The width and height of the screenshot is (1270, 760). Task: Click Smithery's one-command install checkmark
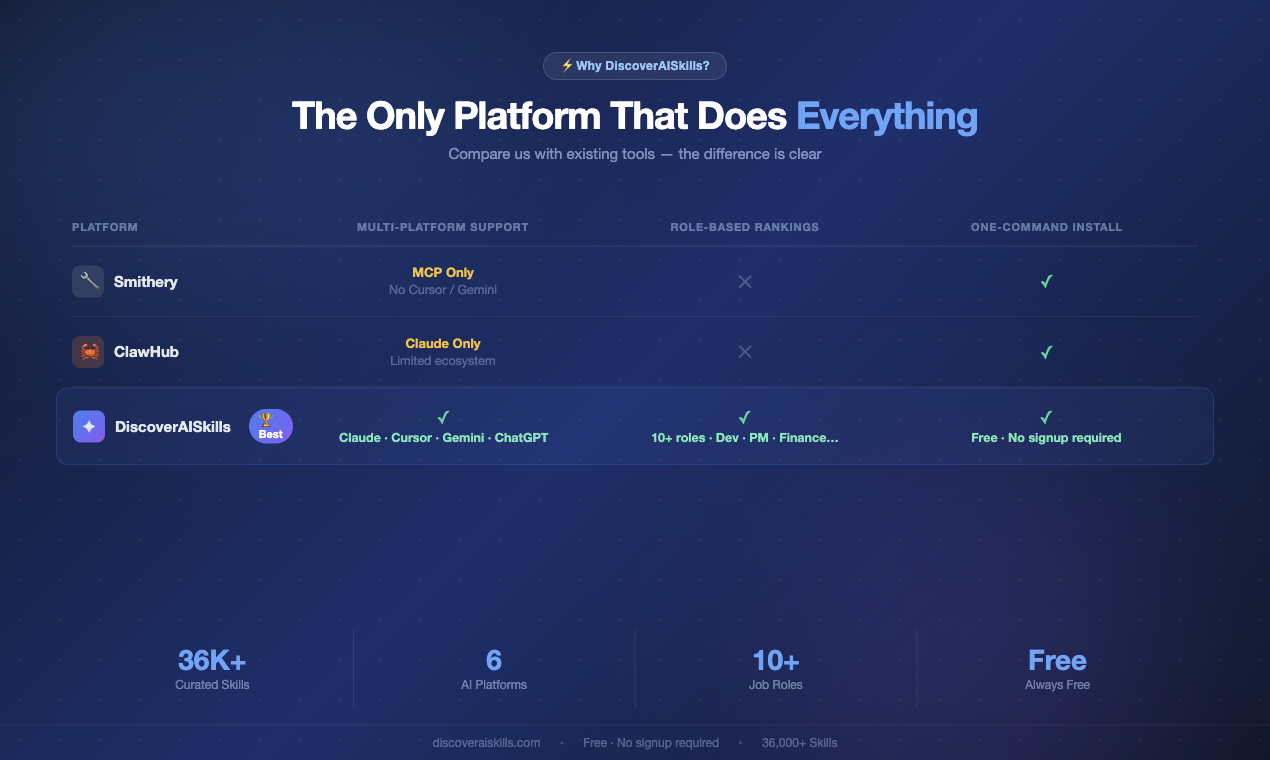1046,282
